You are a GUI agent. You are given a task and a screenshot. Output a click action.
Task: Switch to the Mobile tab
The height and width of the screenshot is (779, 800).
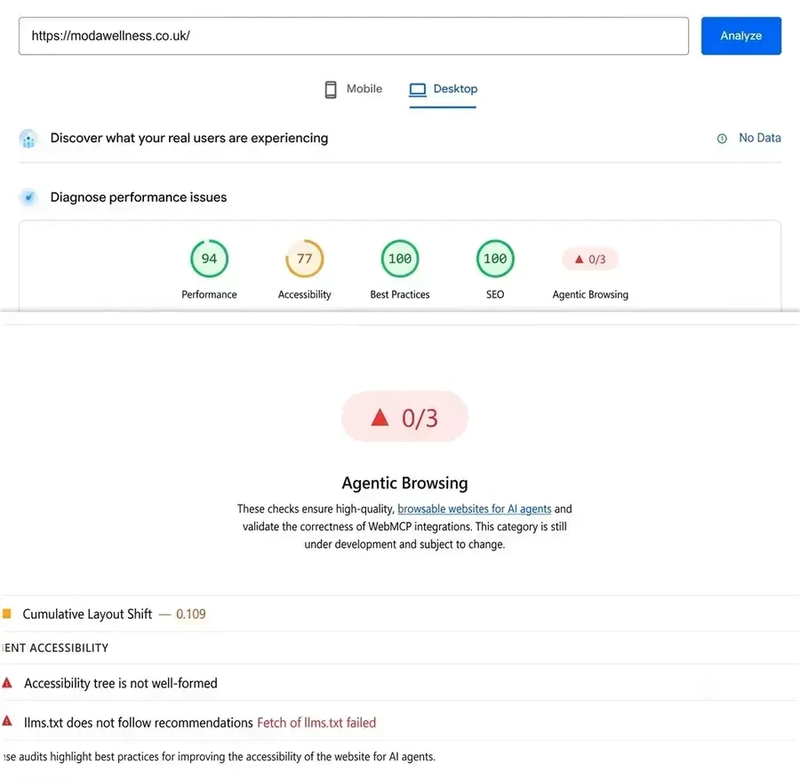tap(353, 89)
